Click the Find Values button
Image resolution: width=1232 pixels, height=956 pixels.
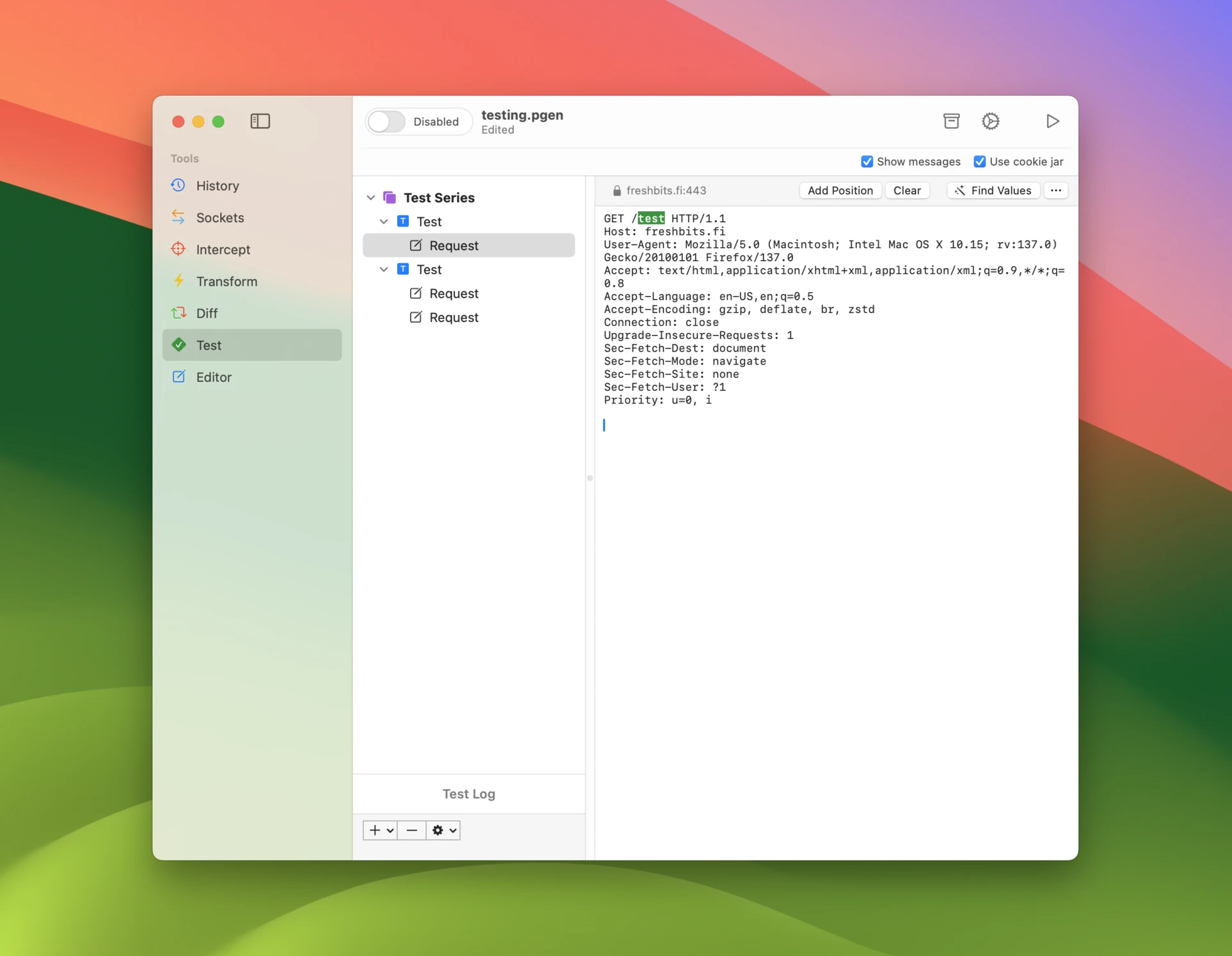pos(993,191)
